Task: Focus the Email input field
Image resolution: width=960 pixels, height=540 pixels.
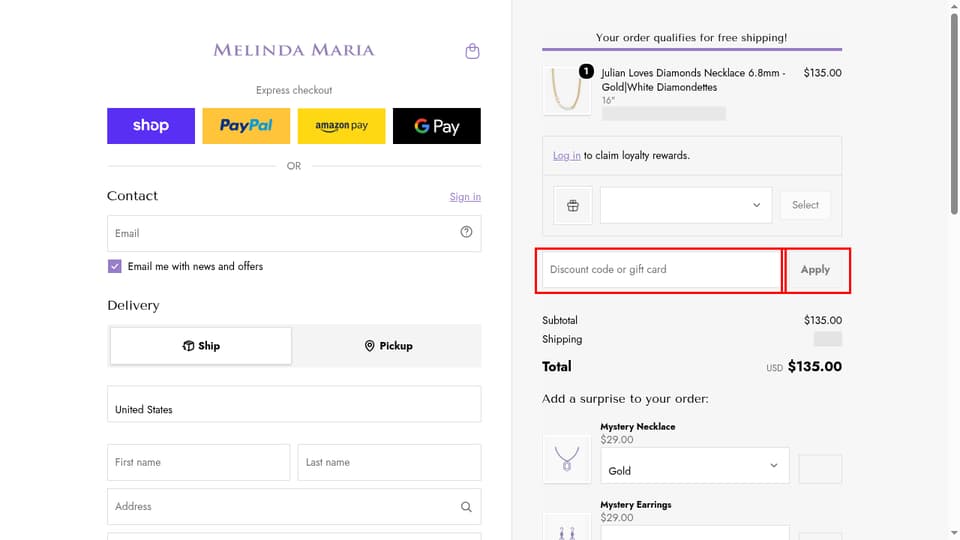Action: 294,233
